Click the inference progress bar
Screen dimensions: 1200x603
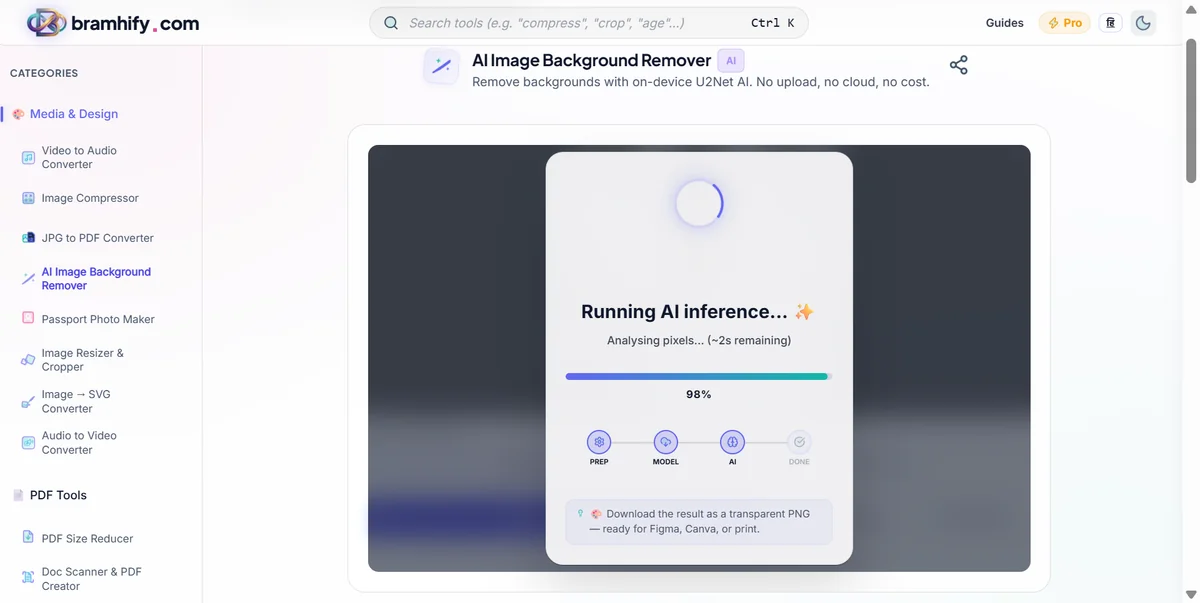pyautogui.click(x=699, y=376)
